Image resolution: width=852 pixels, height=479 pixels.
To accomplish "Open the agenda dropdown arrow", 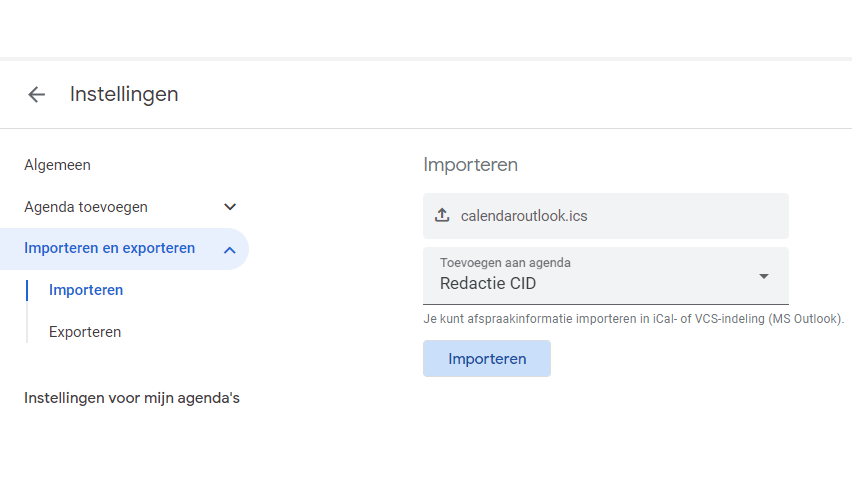I will [764, 276].
